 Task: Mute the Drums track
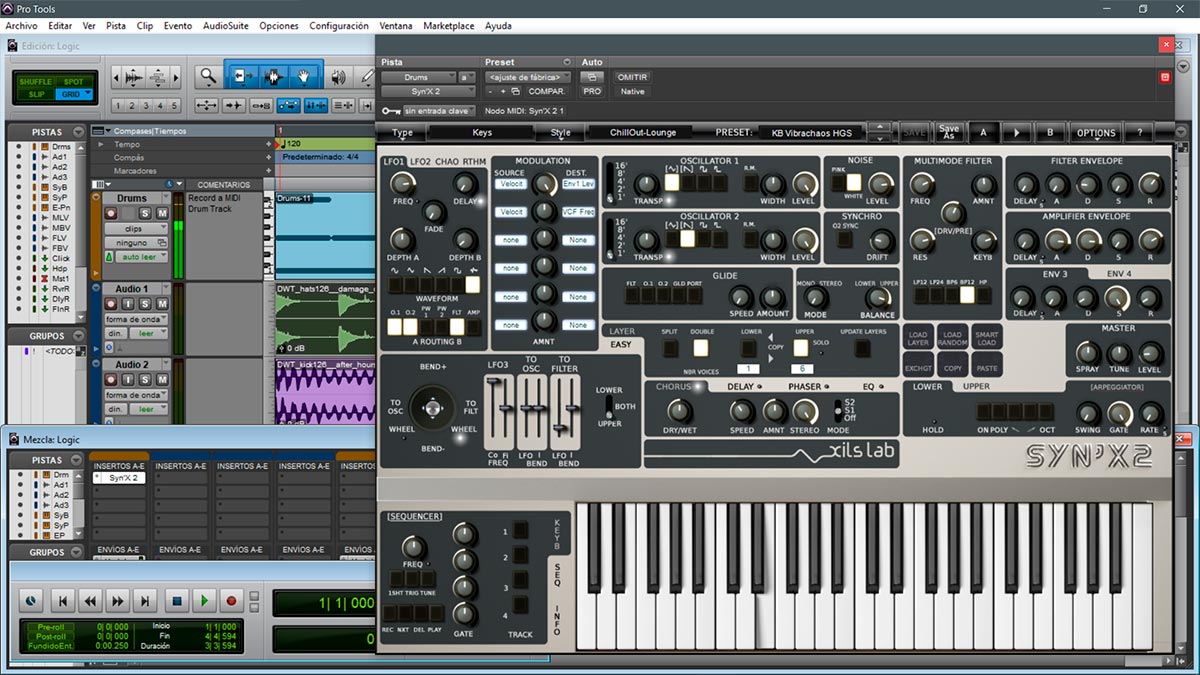161,213
